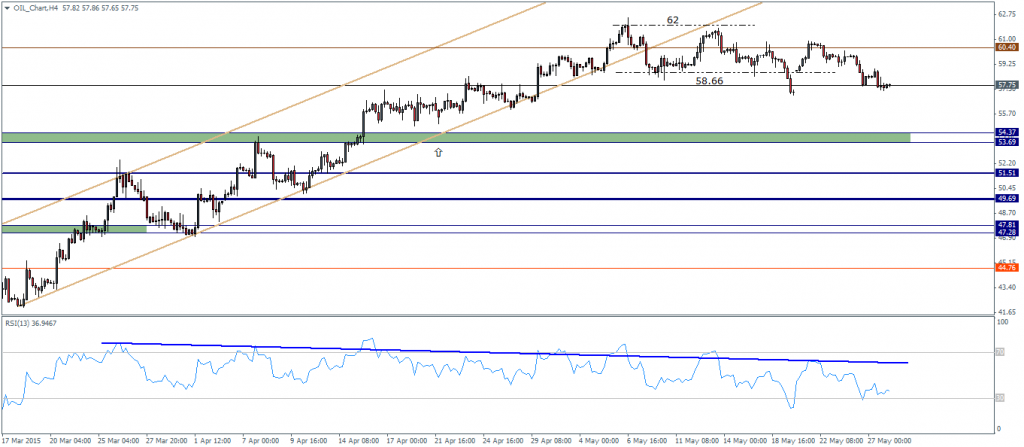Click the 17 Mar 2015 date label
The height and width of the screenshot is (447, 1024).
click(21, 440)
